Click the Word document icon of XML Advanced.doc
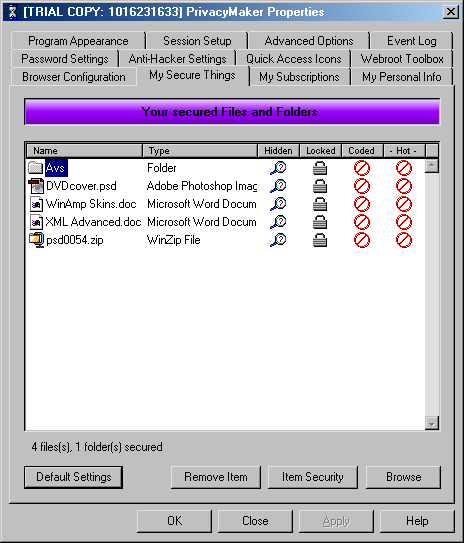 [x=36, y=222]
